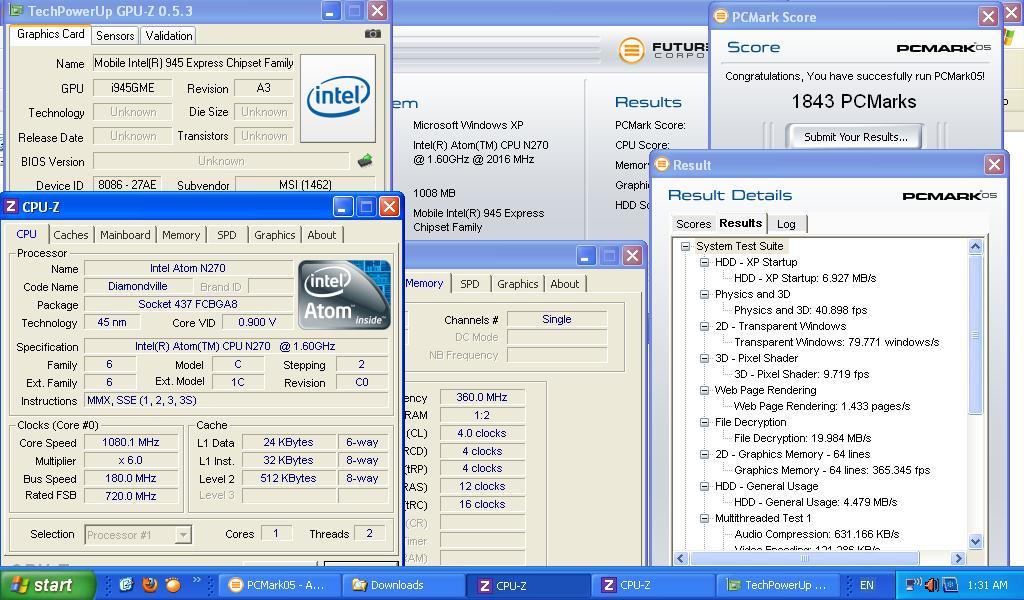
Task: Open Graphics tab in front CPU-Z window
Action: click(x=274, y=235)
